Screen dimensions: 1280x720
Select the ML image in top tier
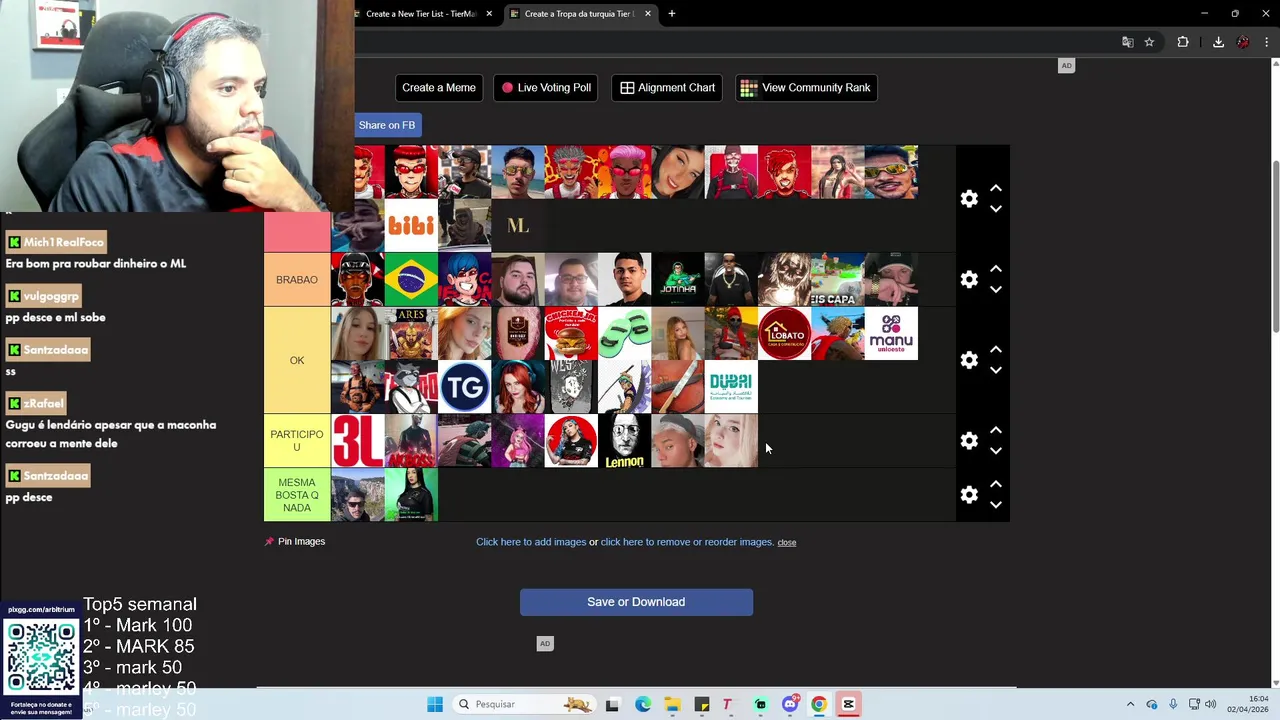(518, 226)
